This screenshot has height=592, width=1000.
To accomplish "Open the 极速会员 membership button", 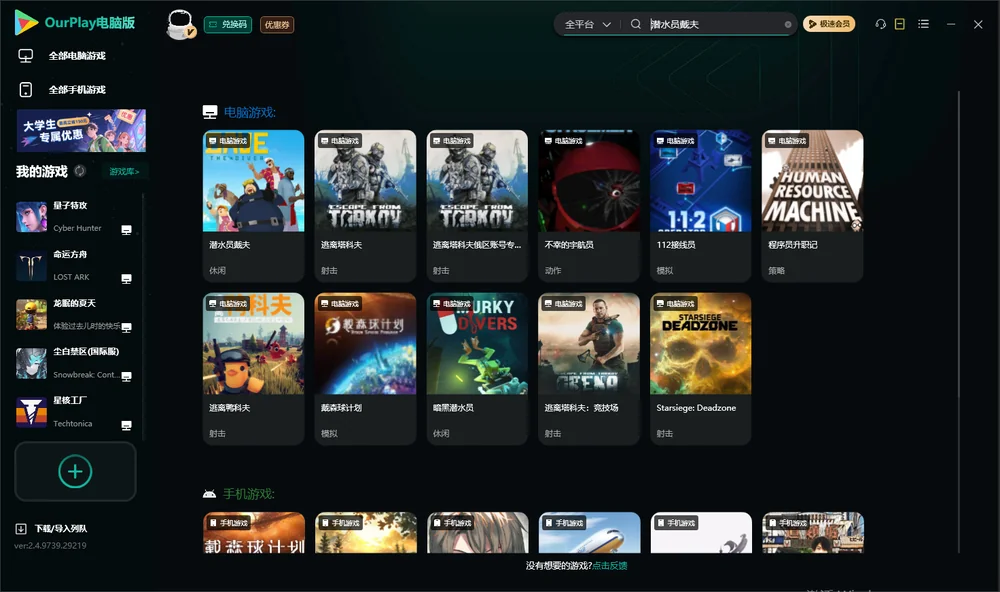I will [829, 24].
